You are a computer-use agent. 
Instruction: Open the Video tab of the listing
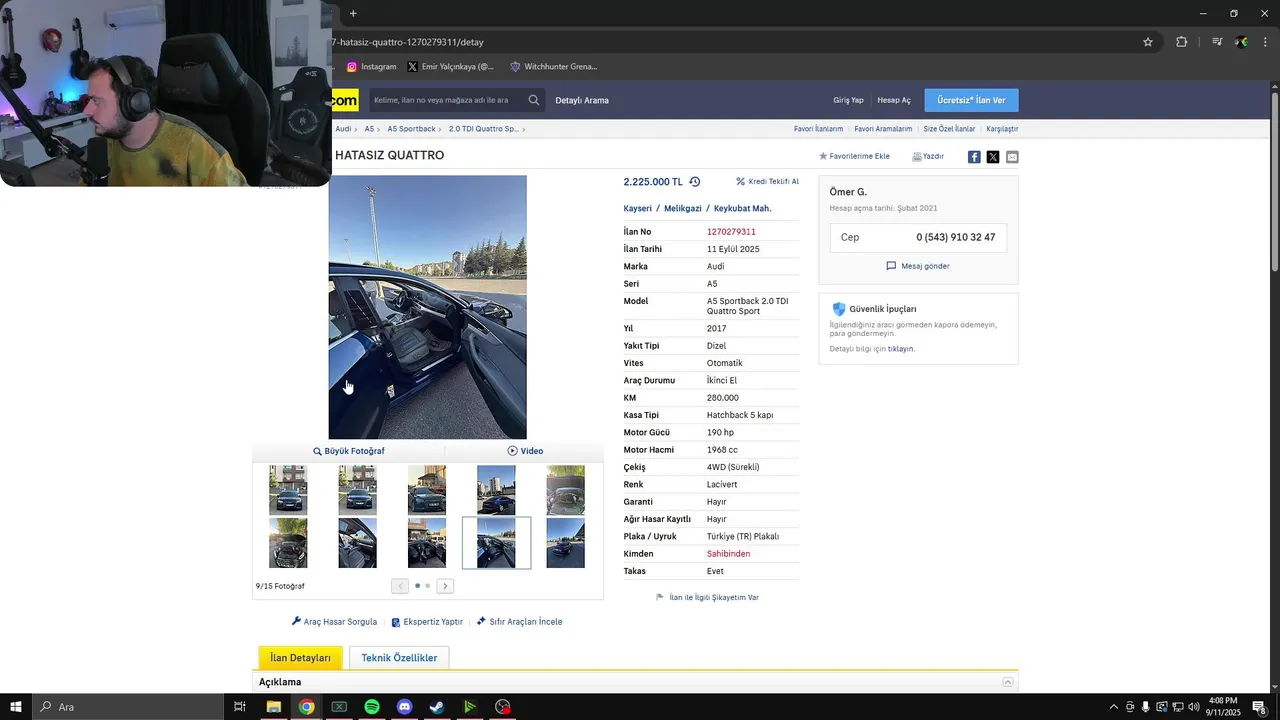[525, 451]
